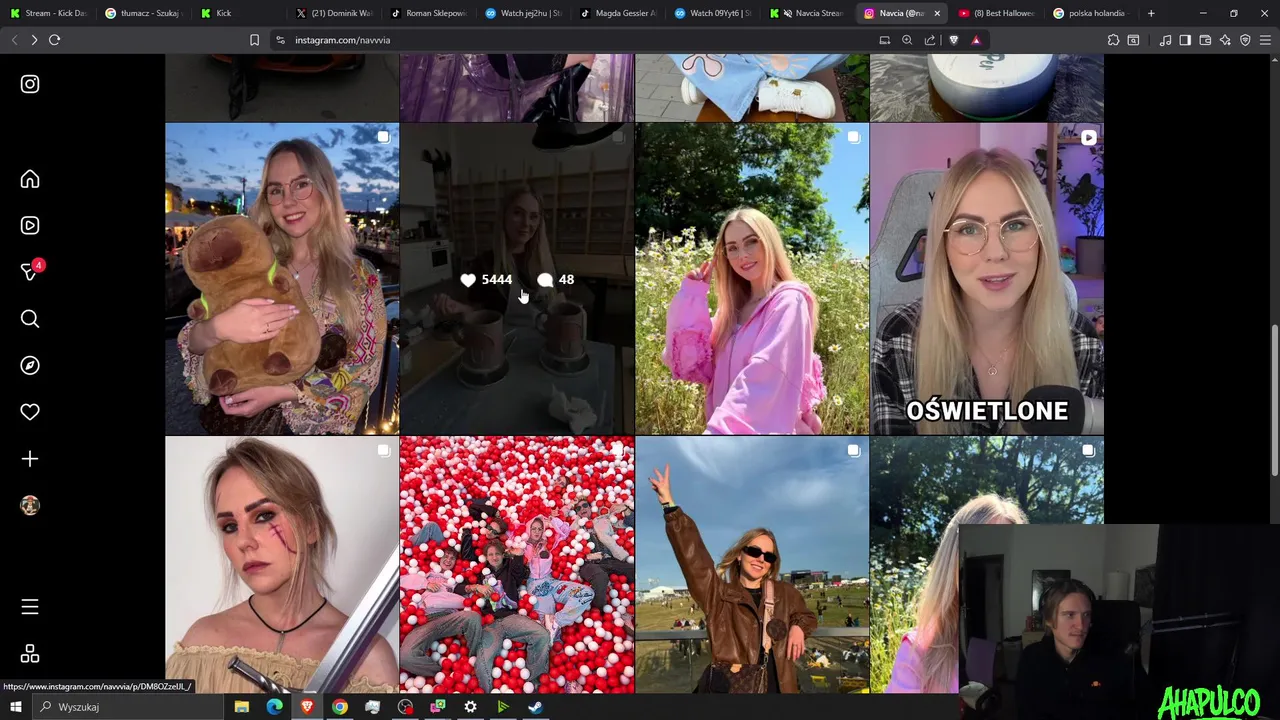The height and width of the screenshot is (720, 1280).
Task: Open Instagram home via logo icon
Action: coord(30,84)
